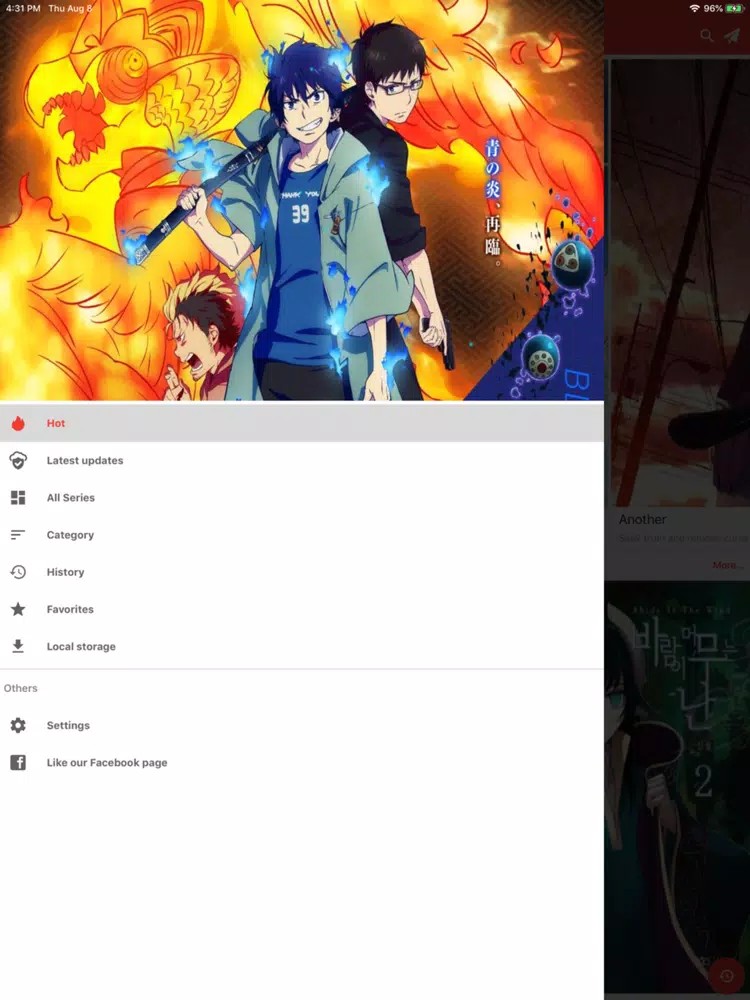Click the All Series grid icon

(x=18, y=497)
